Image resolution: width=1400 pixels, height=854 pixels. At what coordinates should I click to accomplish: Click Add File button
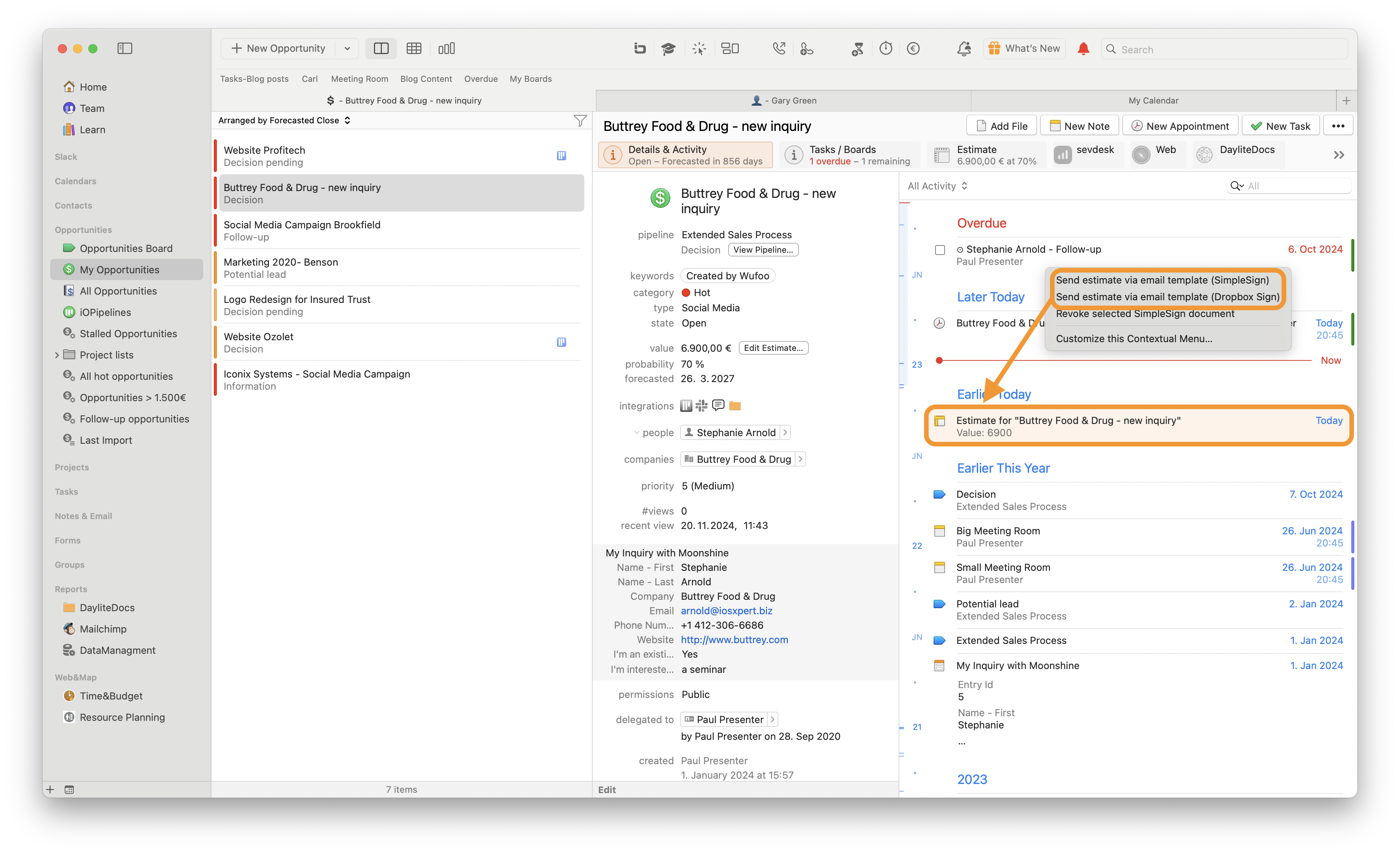point(1001,126)
